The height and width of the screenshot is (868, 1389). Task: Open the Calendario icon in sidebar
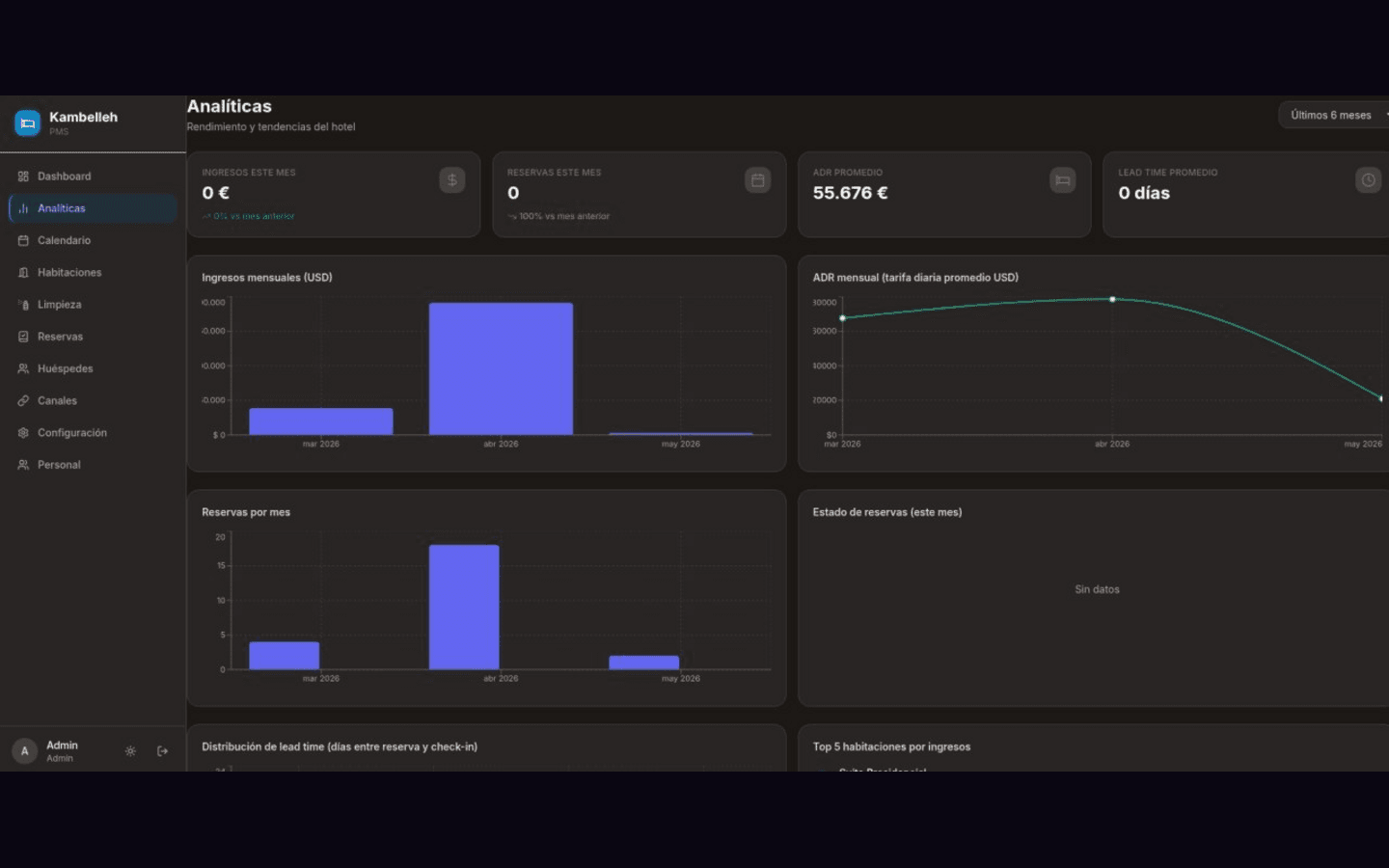(23, 240)
